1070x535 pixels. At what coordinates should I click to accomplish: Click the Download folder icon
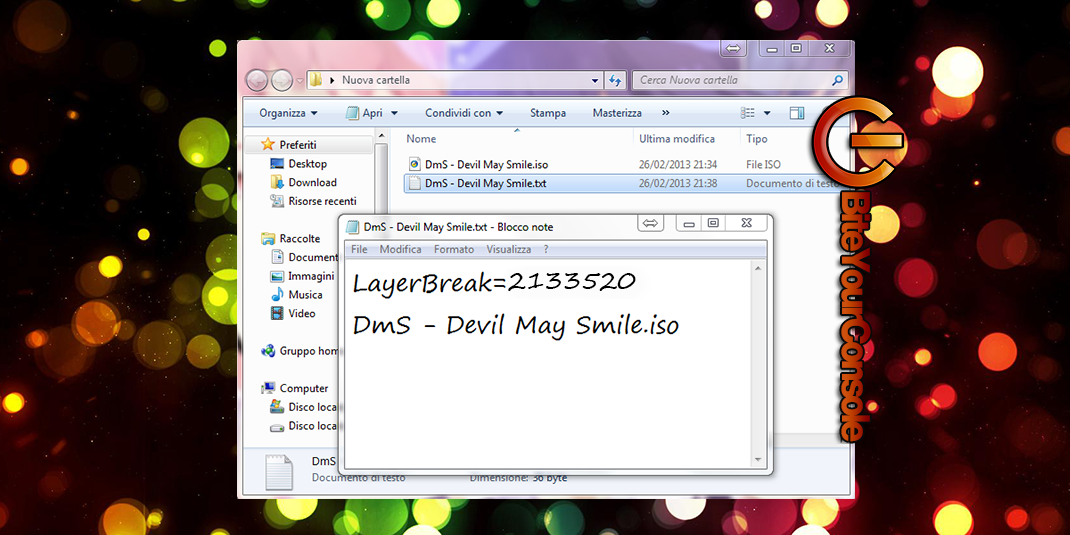coord(277,182)
